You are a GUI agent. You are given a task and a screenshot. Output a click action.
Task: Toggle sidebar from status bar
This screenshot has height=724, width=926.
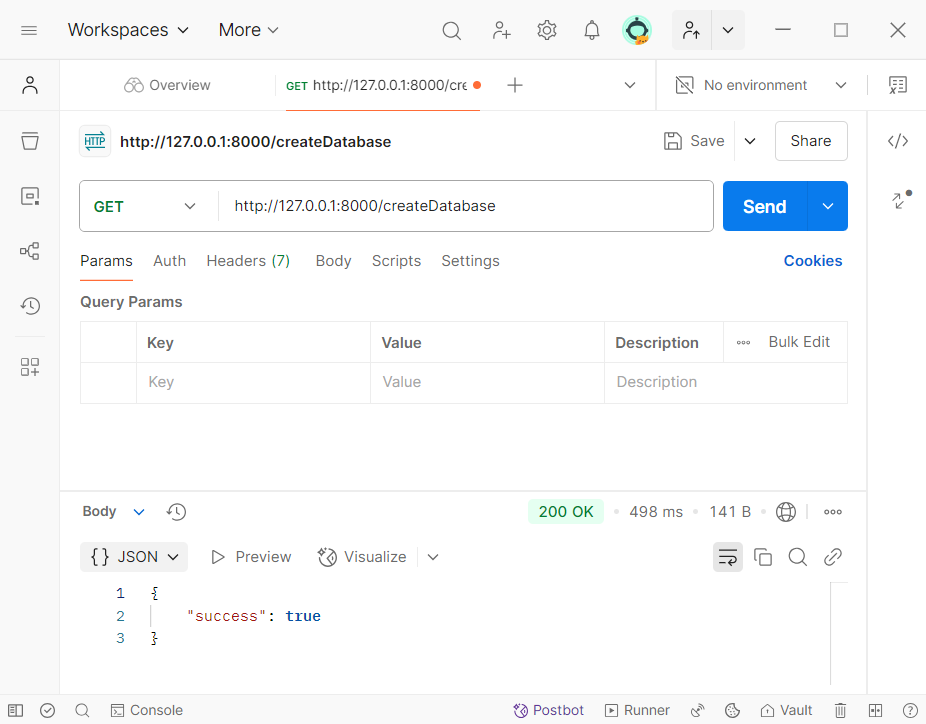16,710
